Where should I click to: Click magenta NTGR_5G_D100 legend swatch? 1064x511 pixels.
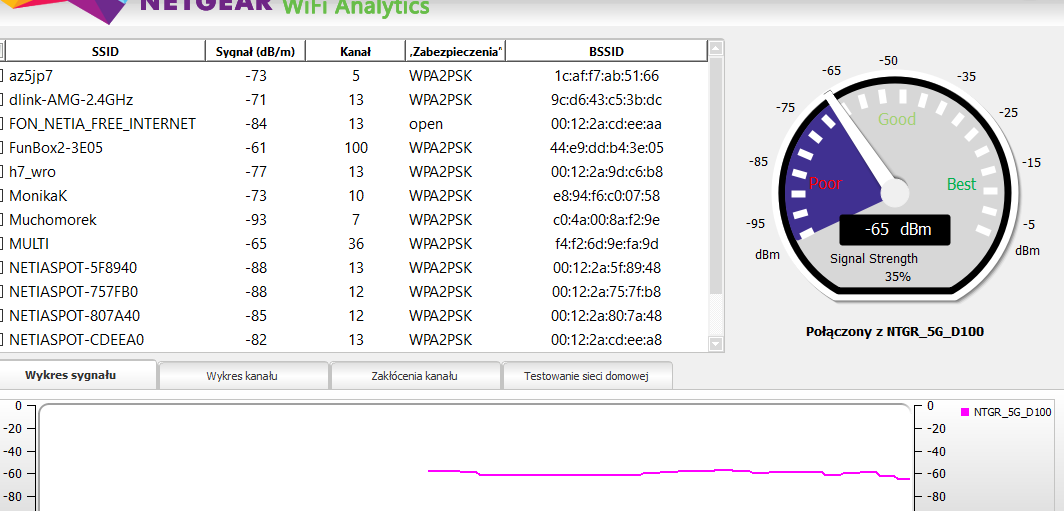[x=965, y=412]
